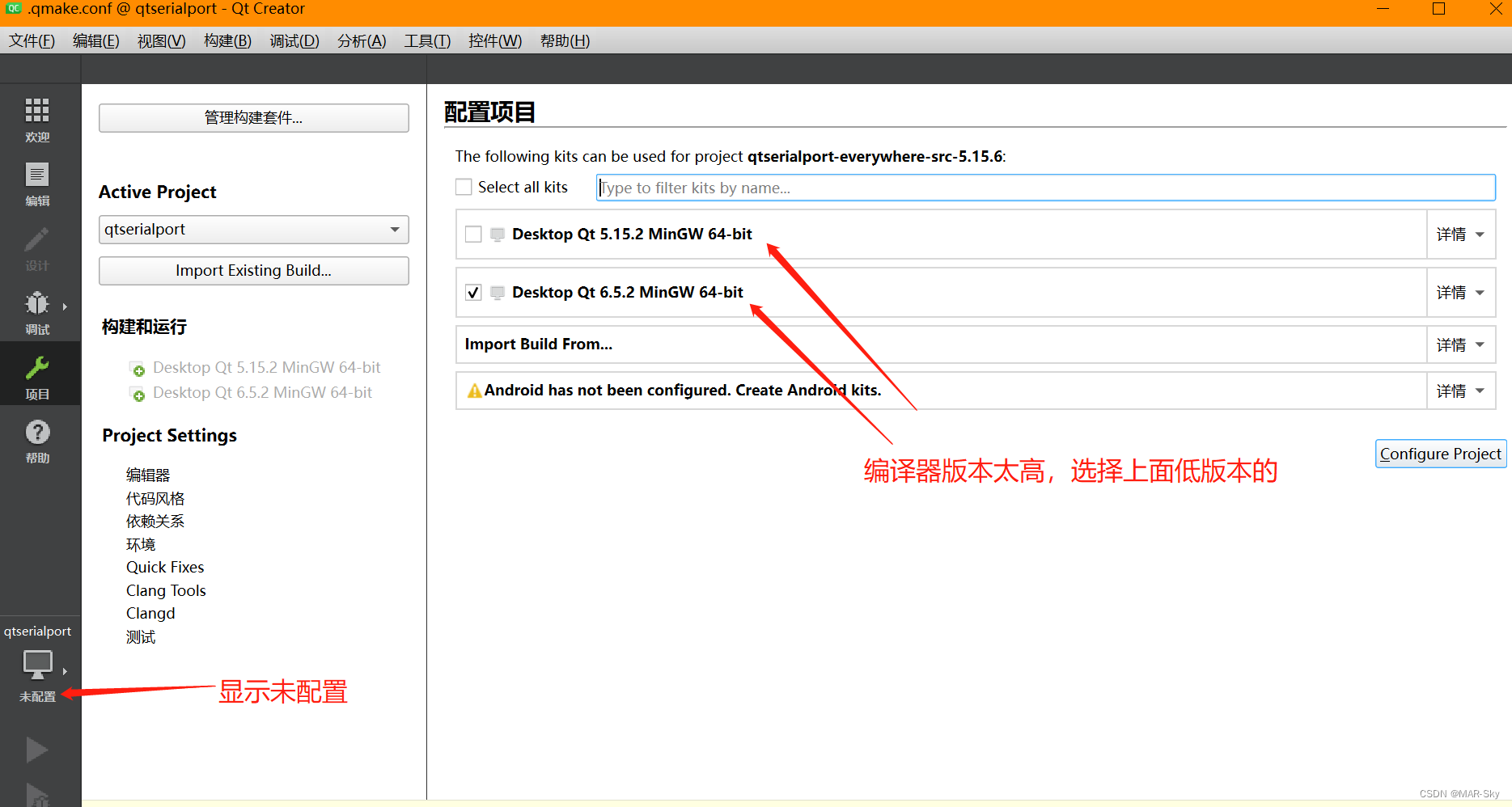Viewport: 1512px width, 807px height.
Task: Open the 编辑器 project settings
Action: coord(148,475)
